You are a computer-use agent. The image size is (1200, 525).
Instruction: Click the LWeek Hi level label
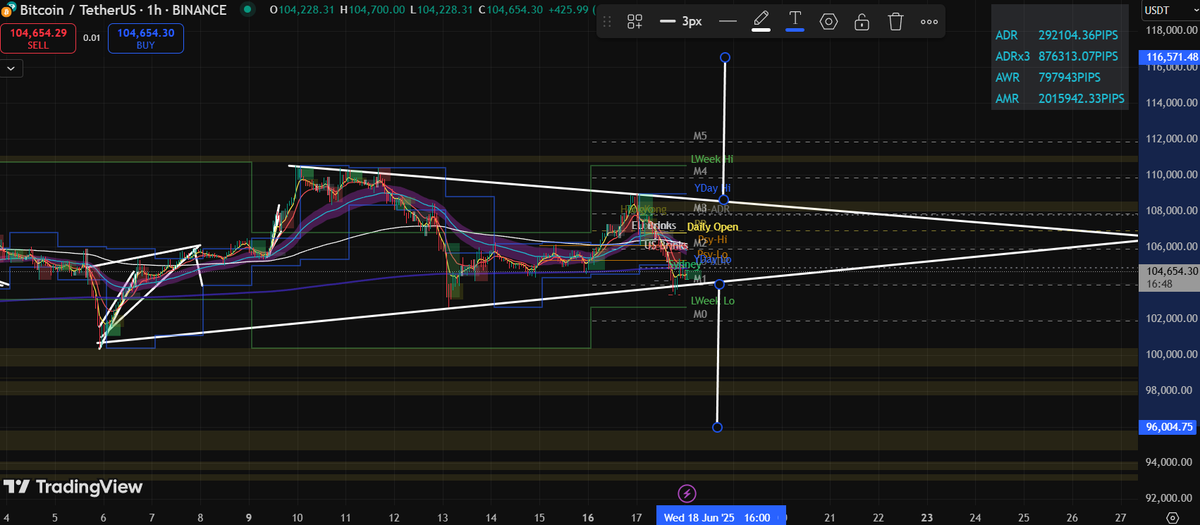click(712, 159)
